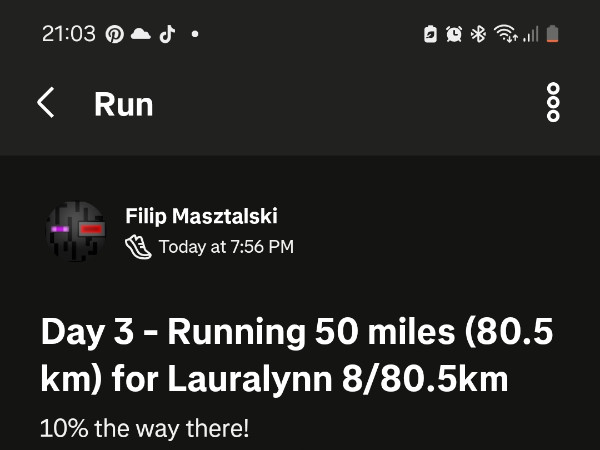The height and width of the screenshot is (450, 600).
Task: Tap the Bluetooth status icon
Action: point(478,34)
